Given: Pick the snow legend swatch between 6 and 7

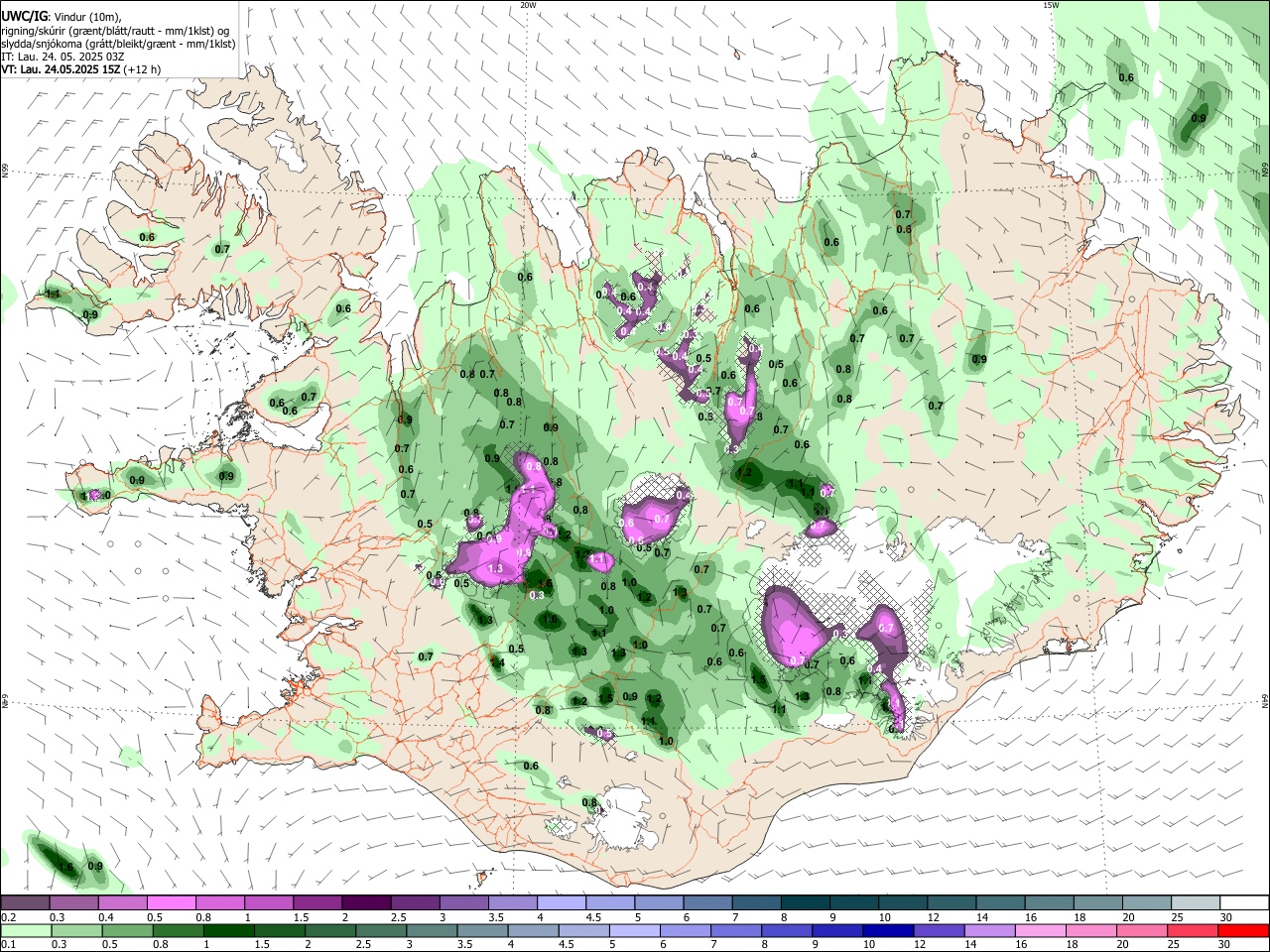Looking at the screenshot, I should [x=707, y=903].
